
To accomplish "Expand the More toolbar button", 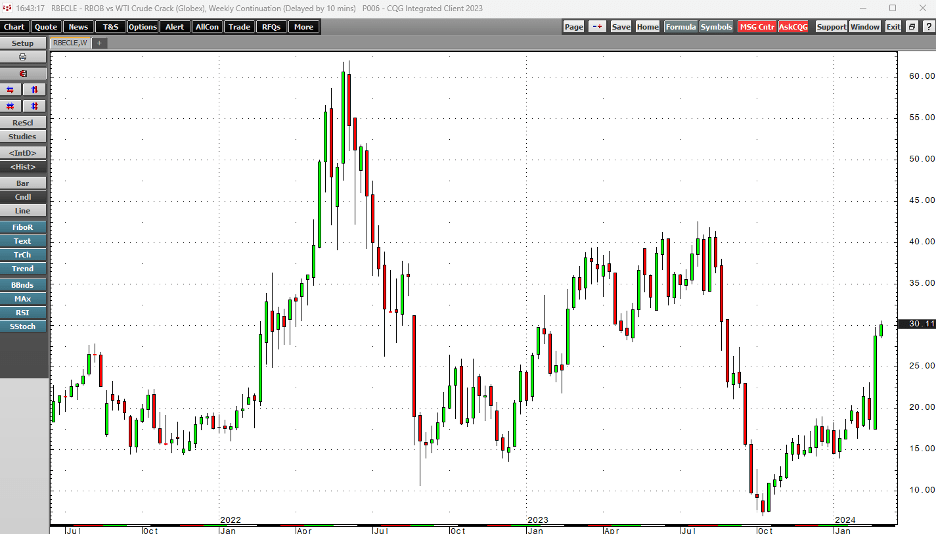I will click(304, 27).
